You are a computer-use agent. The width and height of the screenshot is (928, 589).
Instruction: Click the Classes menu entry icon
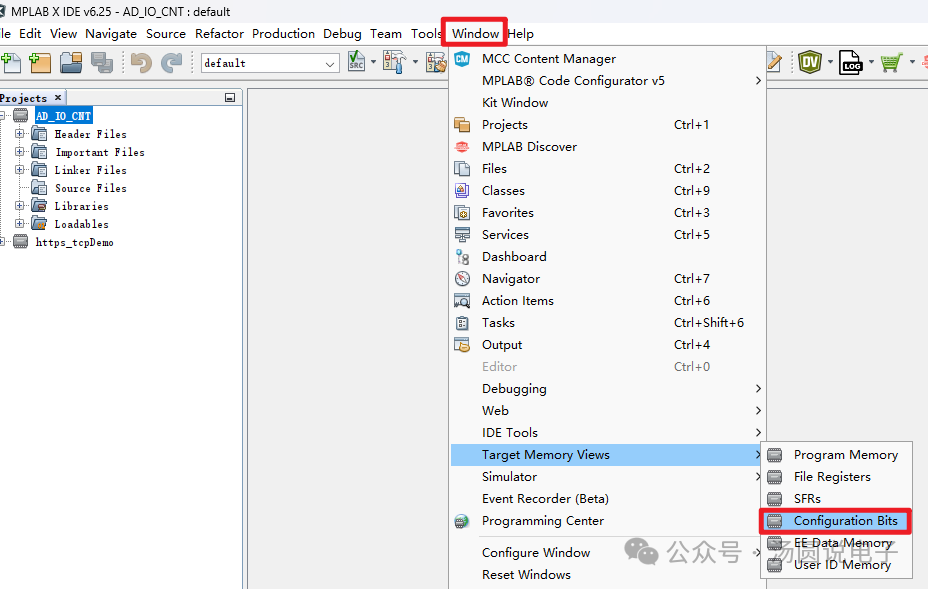pos(462,191)
